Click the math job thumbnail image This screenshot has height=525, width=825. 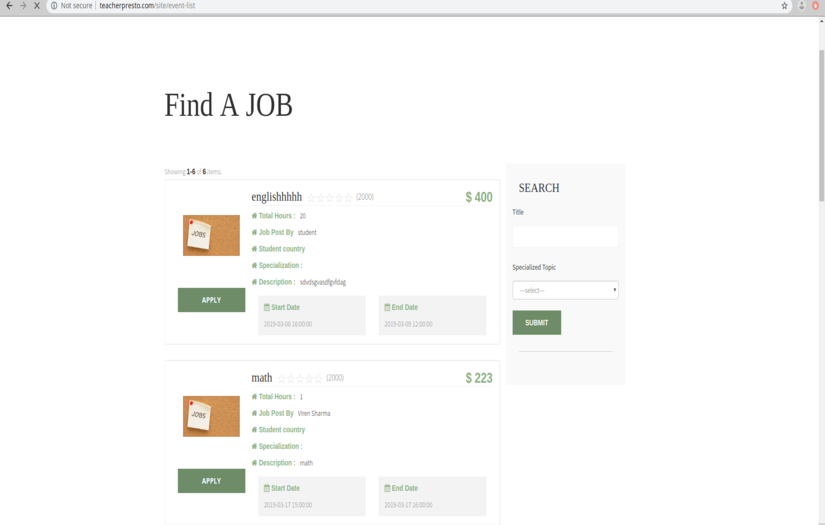pos(211,416)
